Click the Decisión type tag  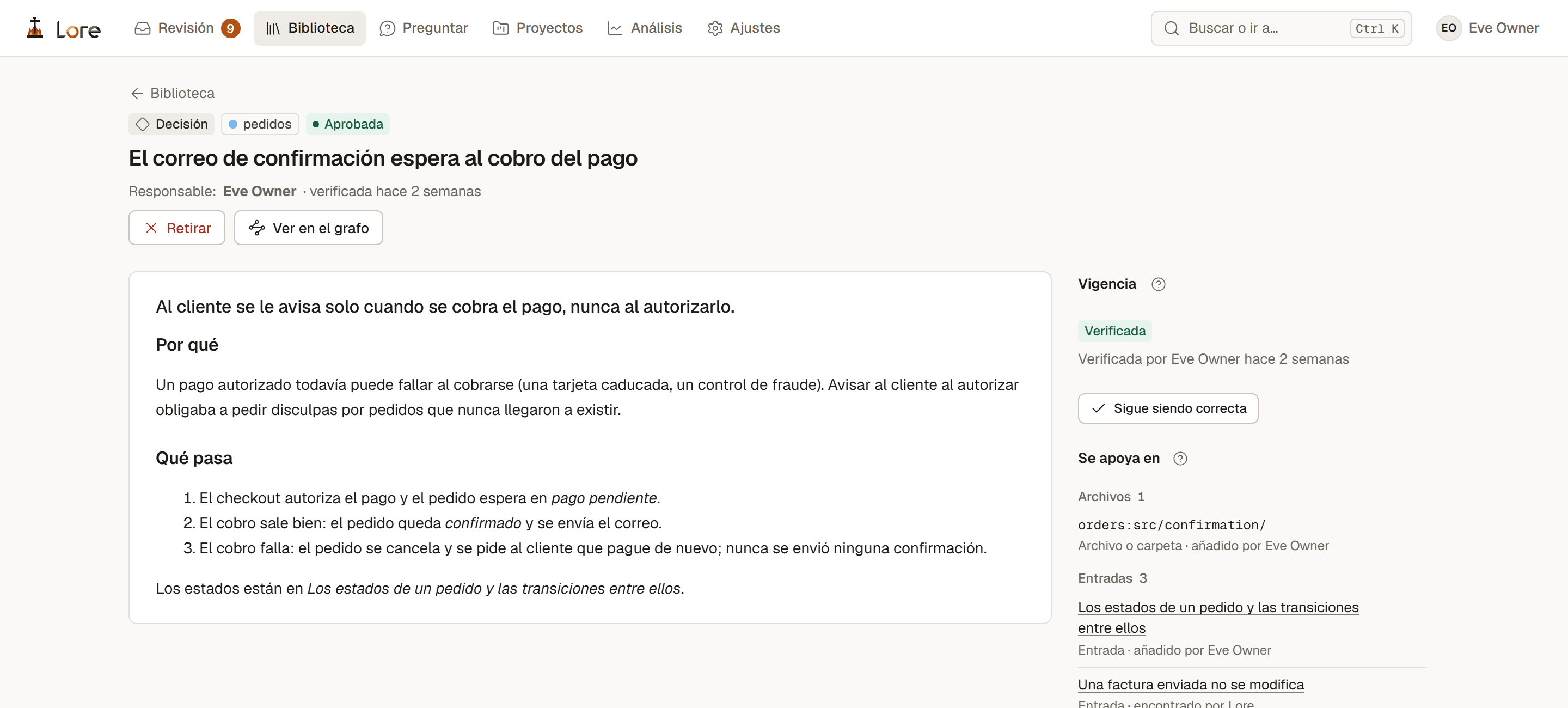coord(171,124)
